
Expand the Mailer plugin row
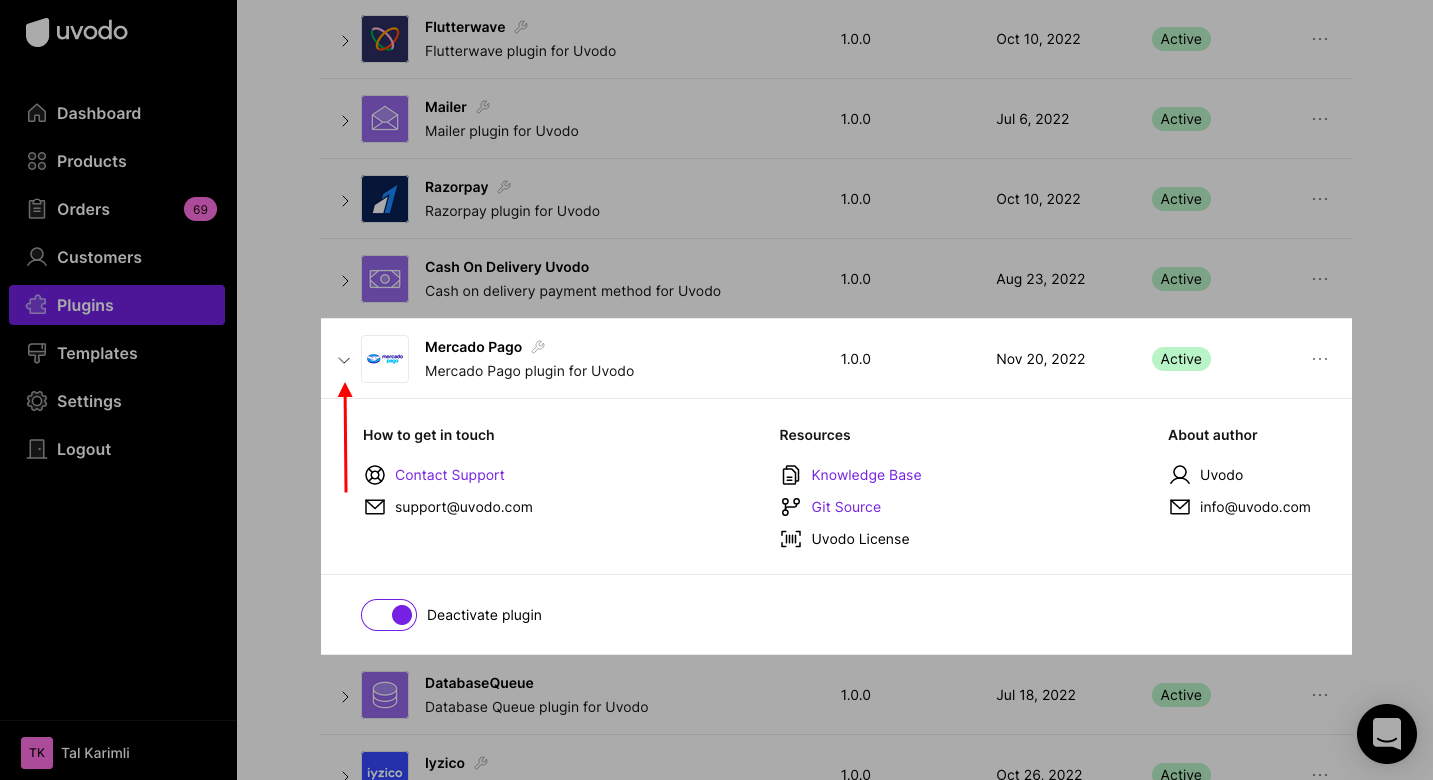(x=345, y=120)
